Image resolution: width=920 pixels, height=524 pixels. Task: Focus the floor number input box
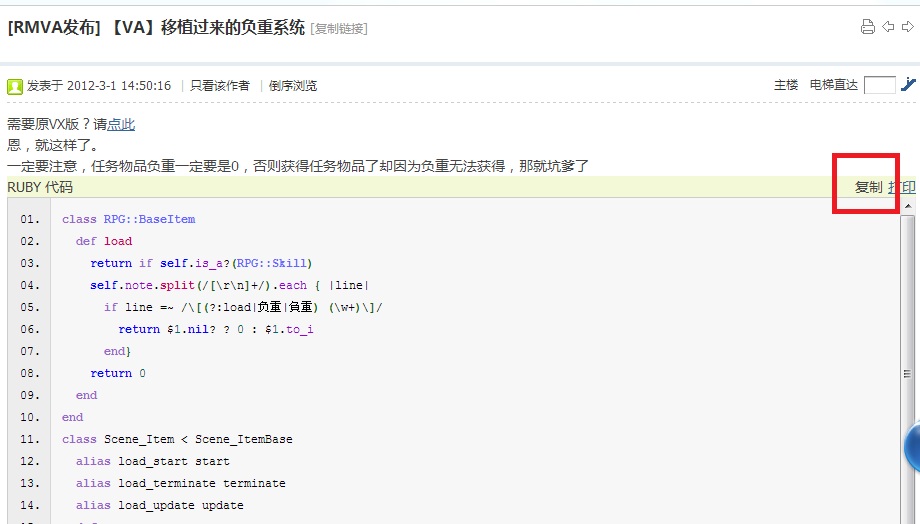(x=880, y=85)
